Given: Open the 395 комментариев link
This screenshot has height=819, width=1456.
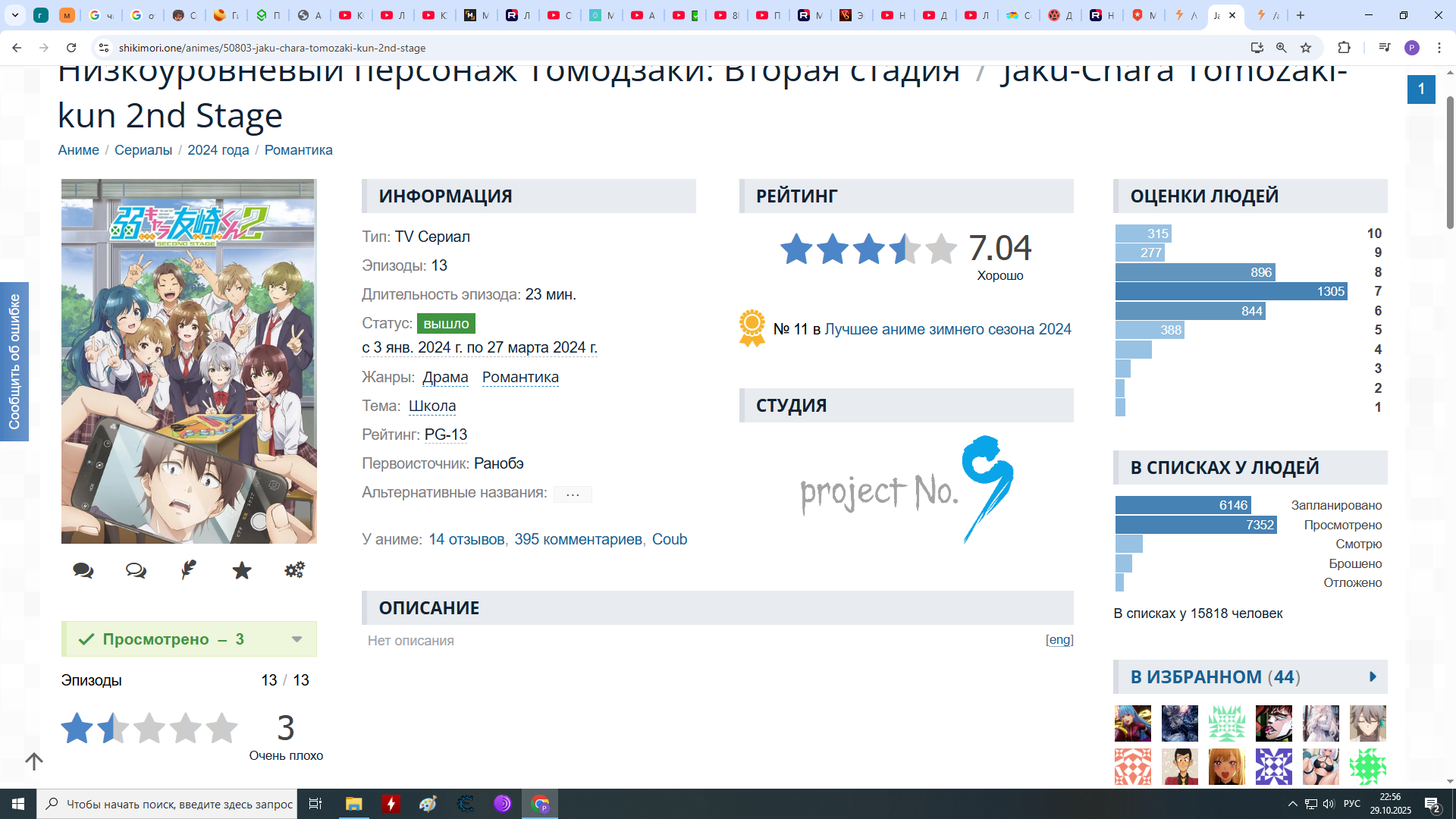Looking at the screenshot, I should [x=578, y=539].
